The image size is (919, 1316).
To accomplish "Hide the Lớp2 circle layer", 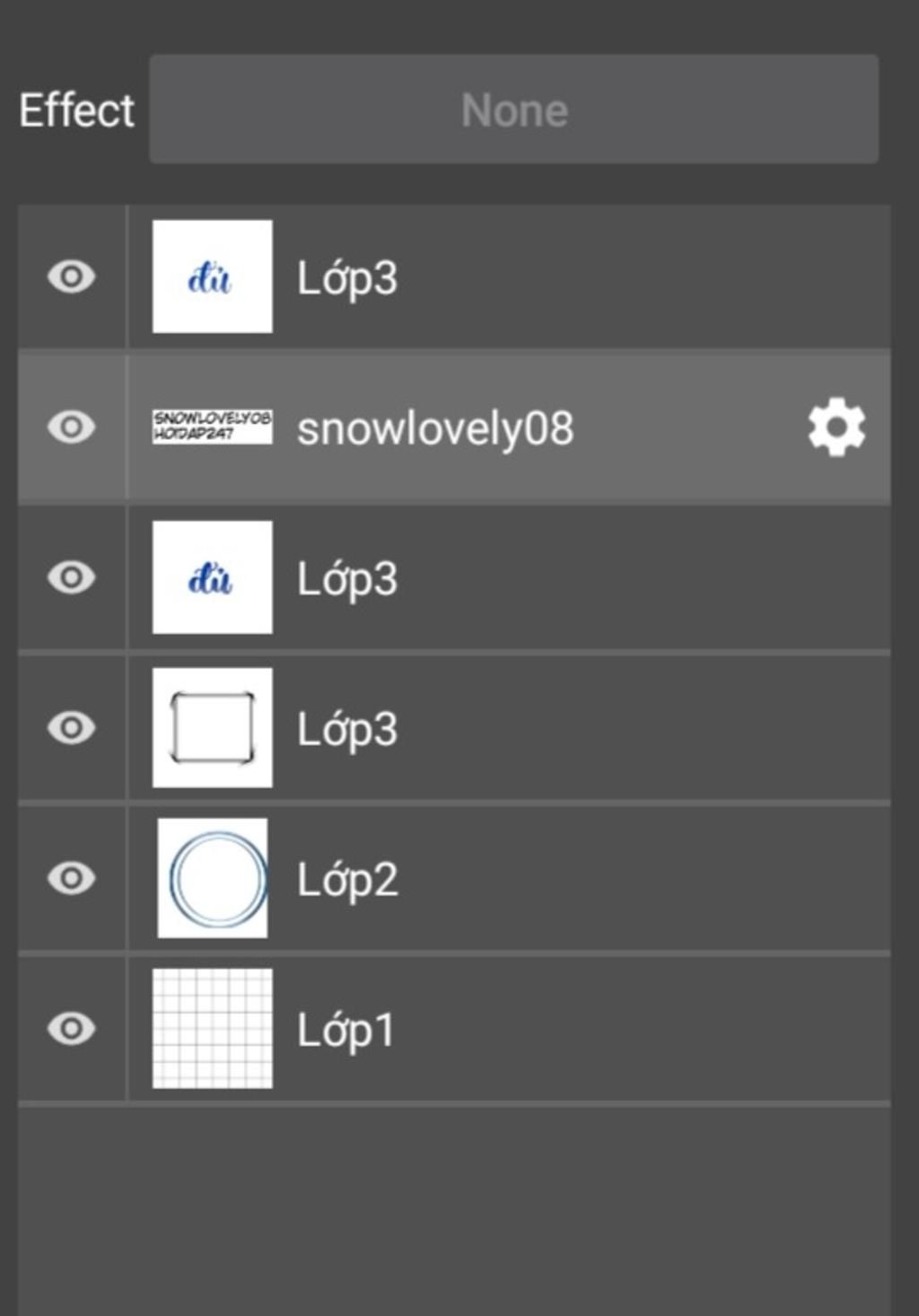I will 72,879.
